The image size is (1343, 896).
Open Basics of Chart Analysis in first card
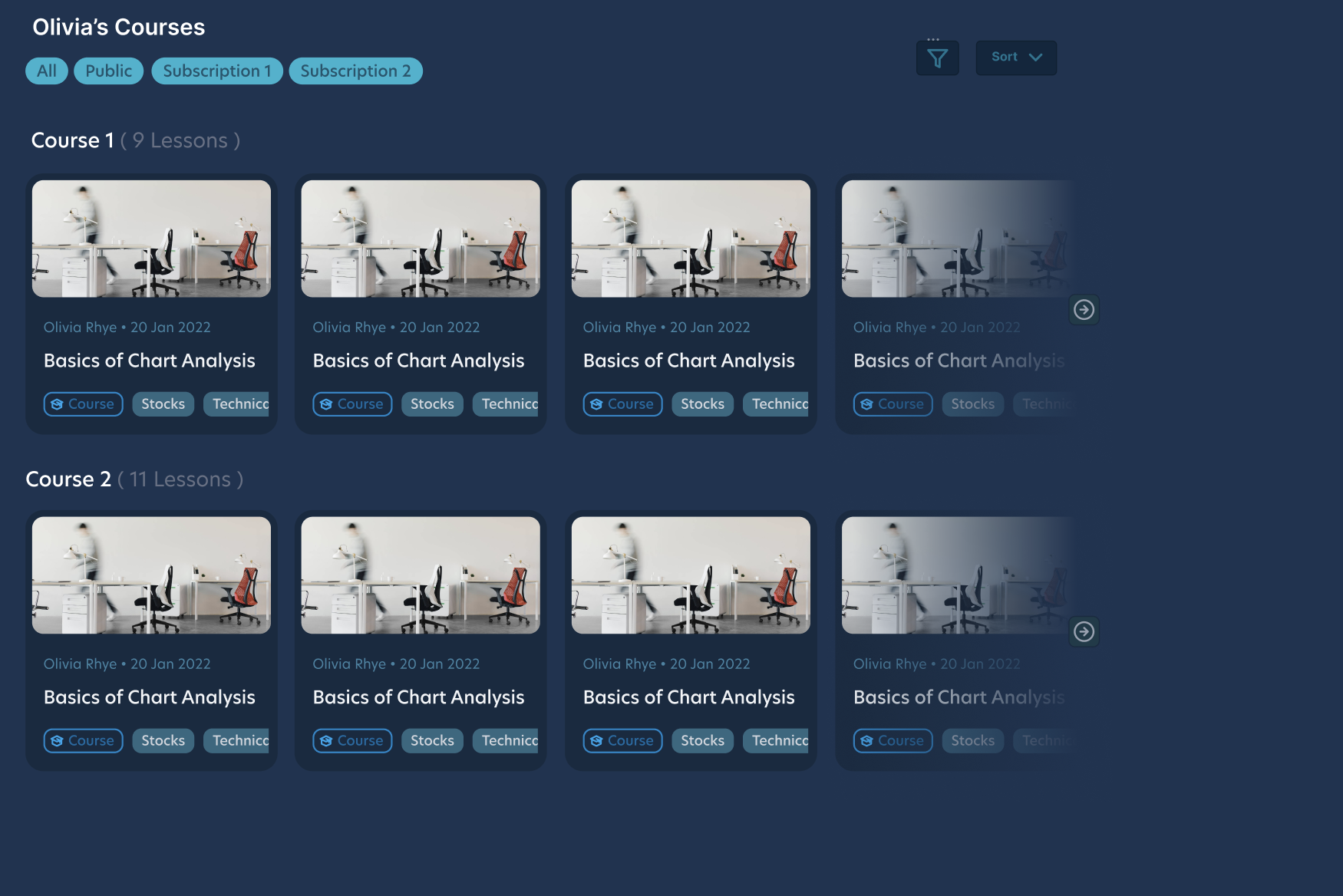coord(150,361)
